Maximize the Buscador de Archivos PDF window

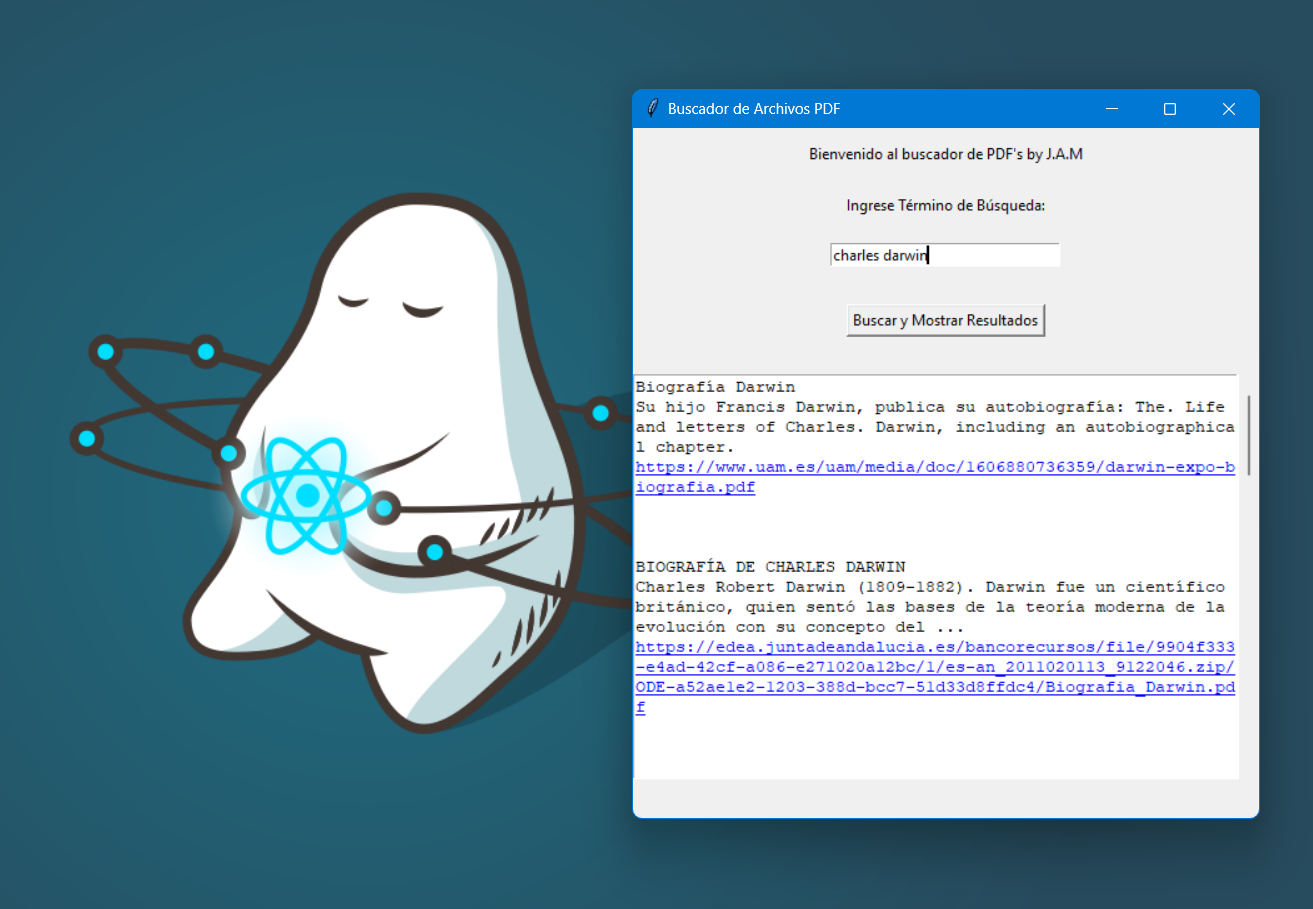coord(1170,109)
